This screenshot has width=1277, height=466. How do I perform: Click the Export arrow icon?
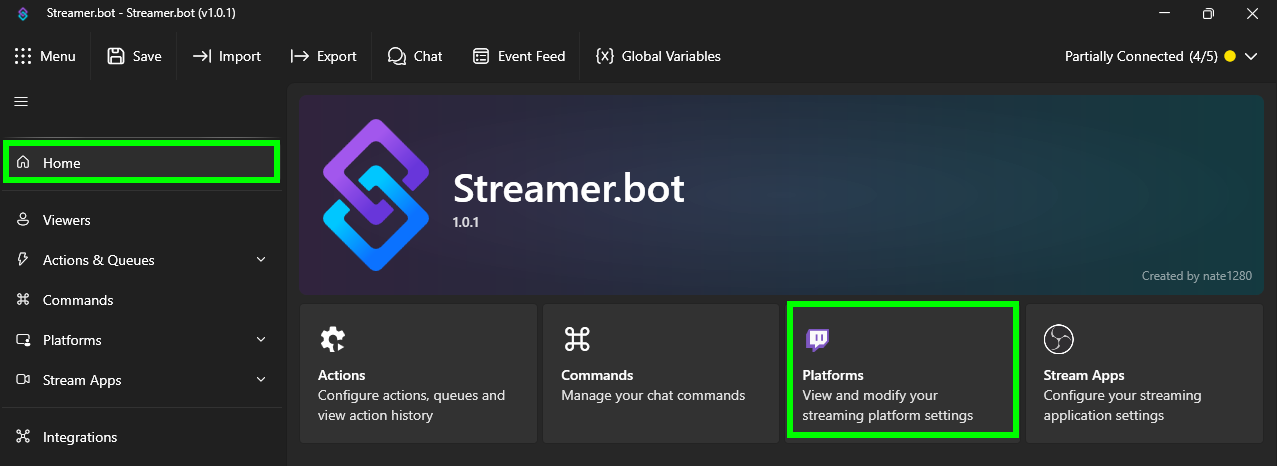coord(299,57)
